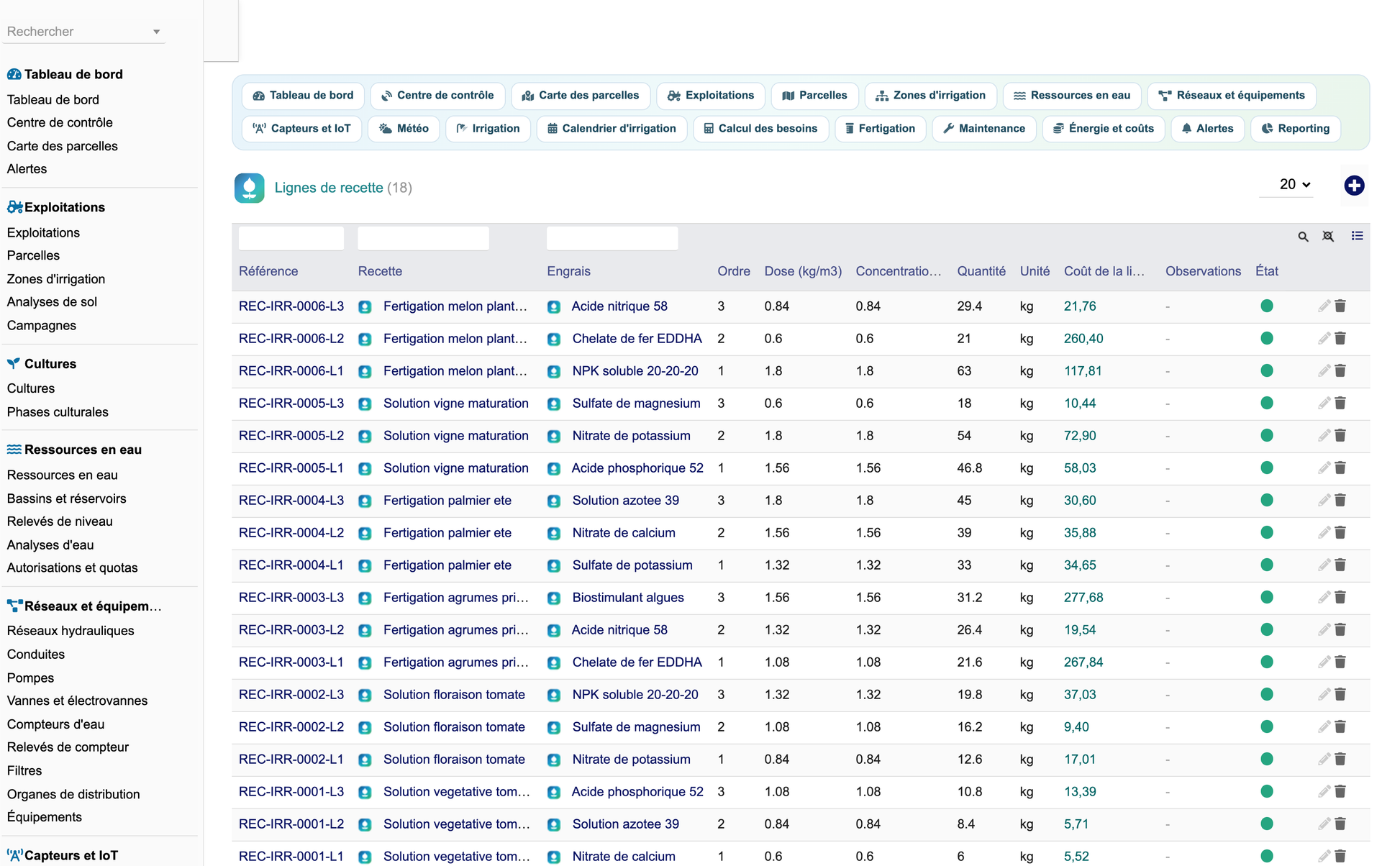Click the Ressources en eau waves sidebar icon
Viewport: 1400px width, 866px height.
pyautogui.click(x=14, y=450)
